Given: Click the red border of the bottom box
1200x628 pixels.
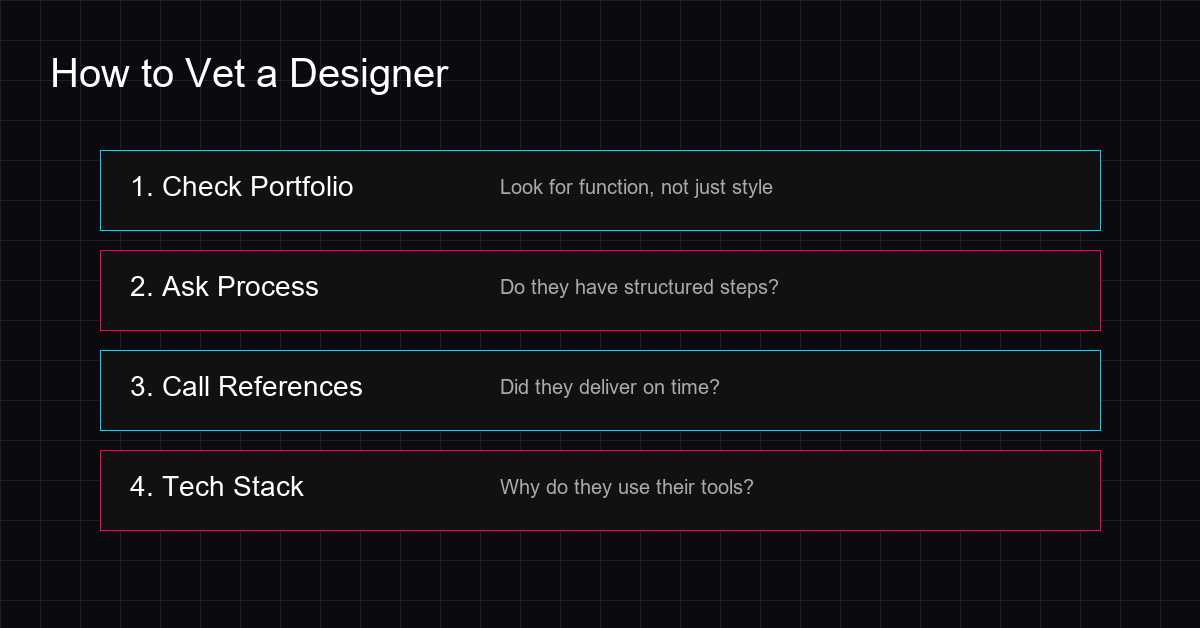Looking at the screenshot, I should point(600,530).
